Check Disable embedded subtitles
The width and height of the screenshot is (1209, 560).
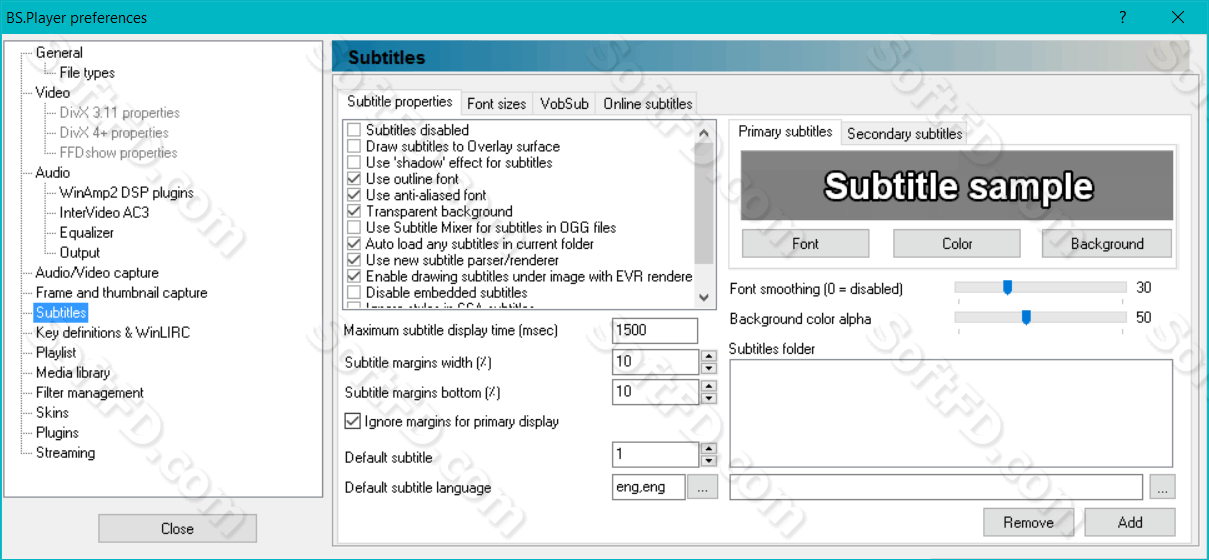click(353, 292)
